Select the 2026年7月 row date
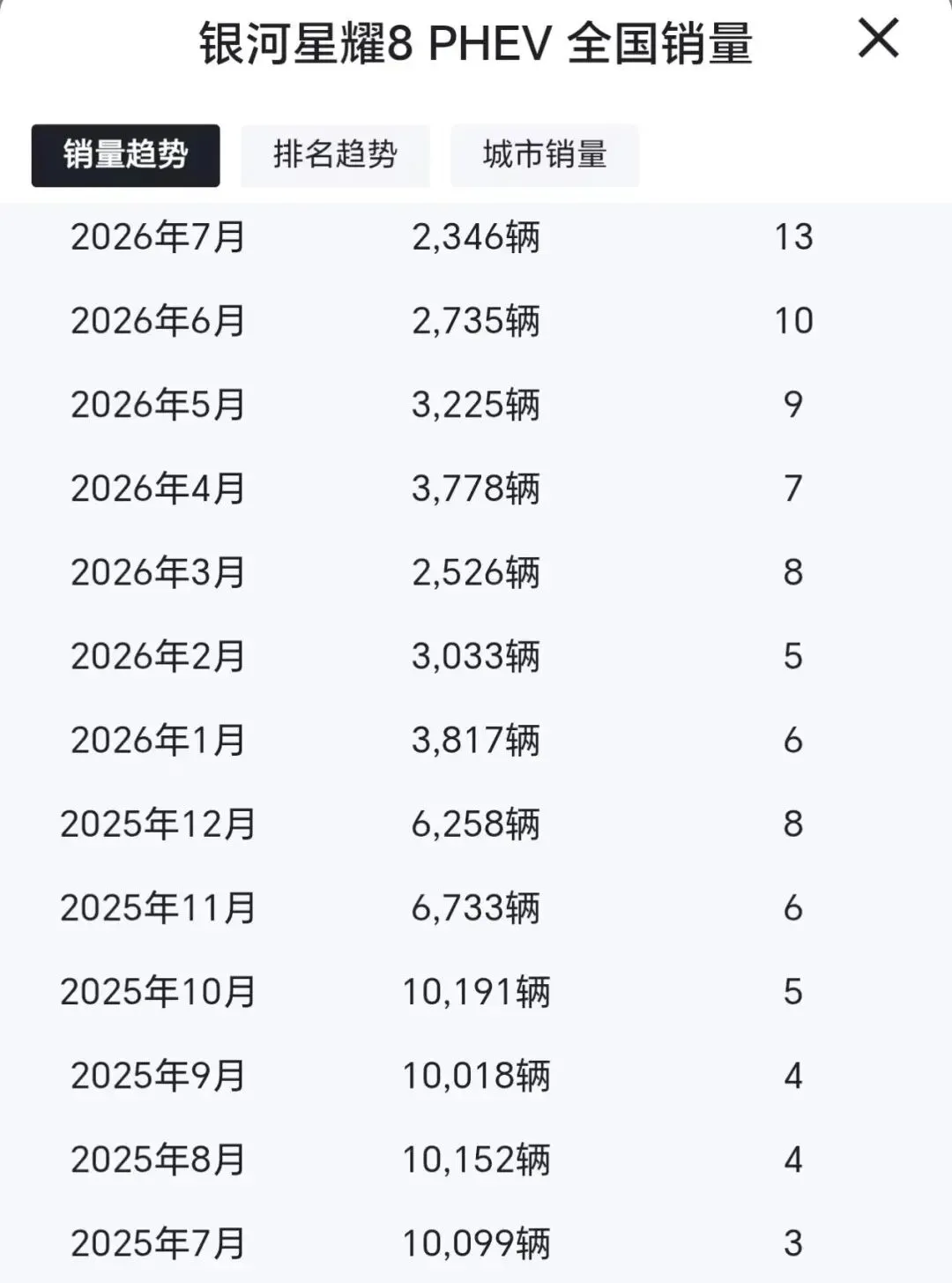The image size is (952, 1283). [158, 236]
